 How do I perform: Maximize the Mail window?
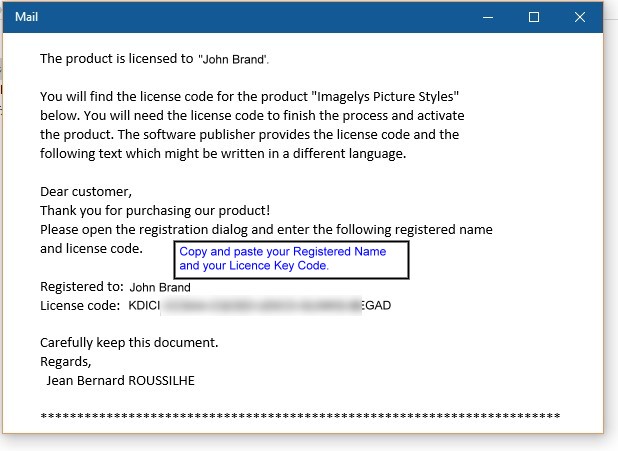pos(534,17)
